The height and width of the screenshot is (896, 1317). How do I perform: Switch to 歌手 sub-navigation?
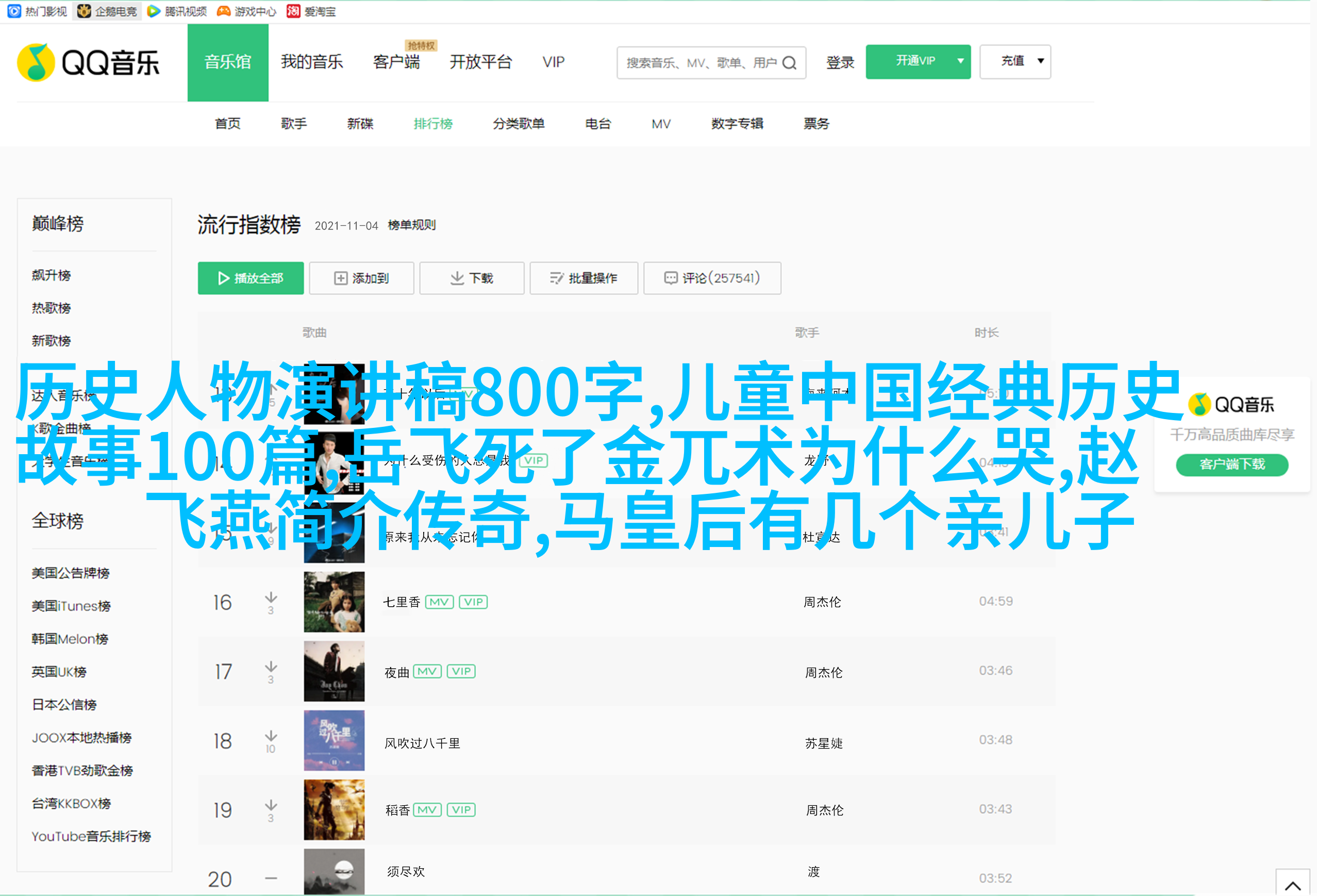point(294,124)
